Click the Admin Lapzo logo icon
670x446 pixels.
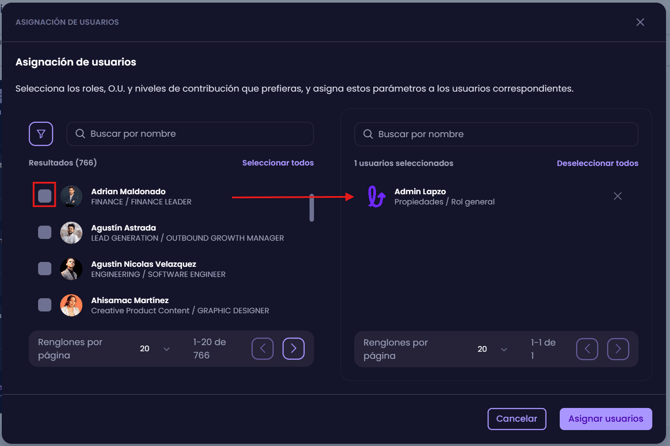376,196
